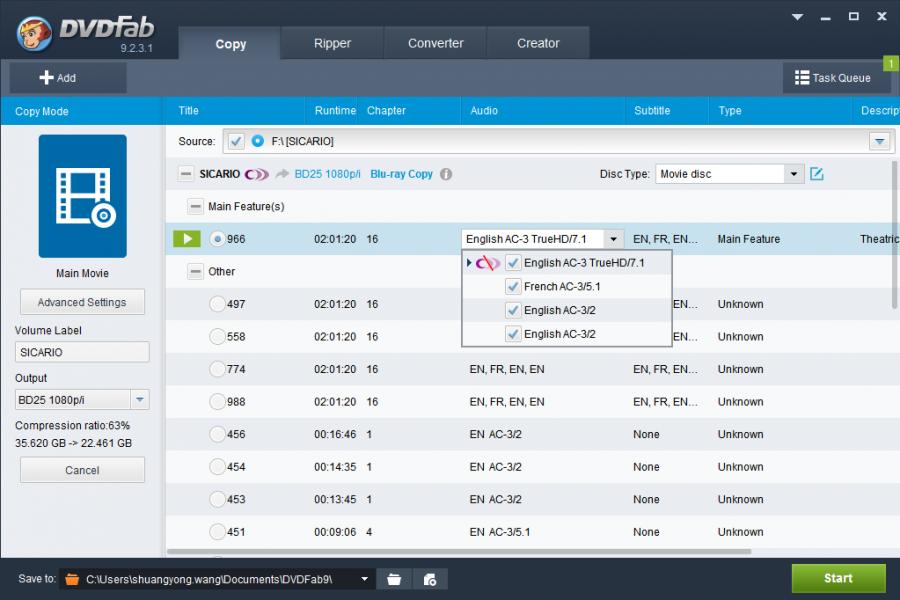Click the ISO image output icon
Screen dimensions: 900x600
tap(429, 579)
